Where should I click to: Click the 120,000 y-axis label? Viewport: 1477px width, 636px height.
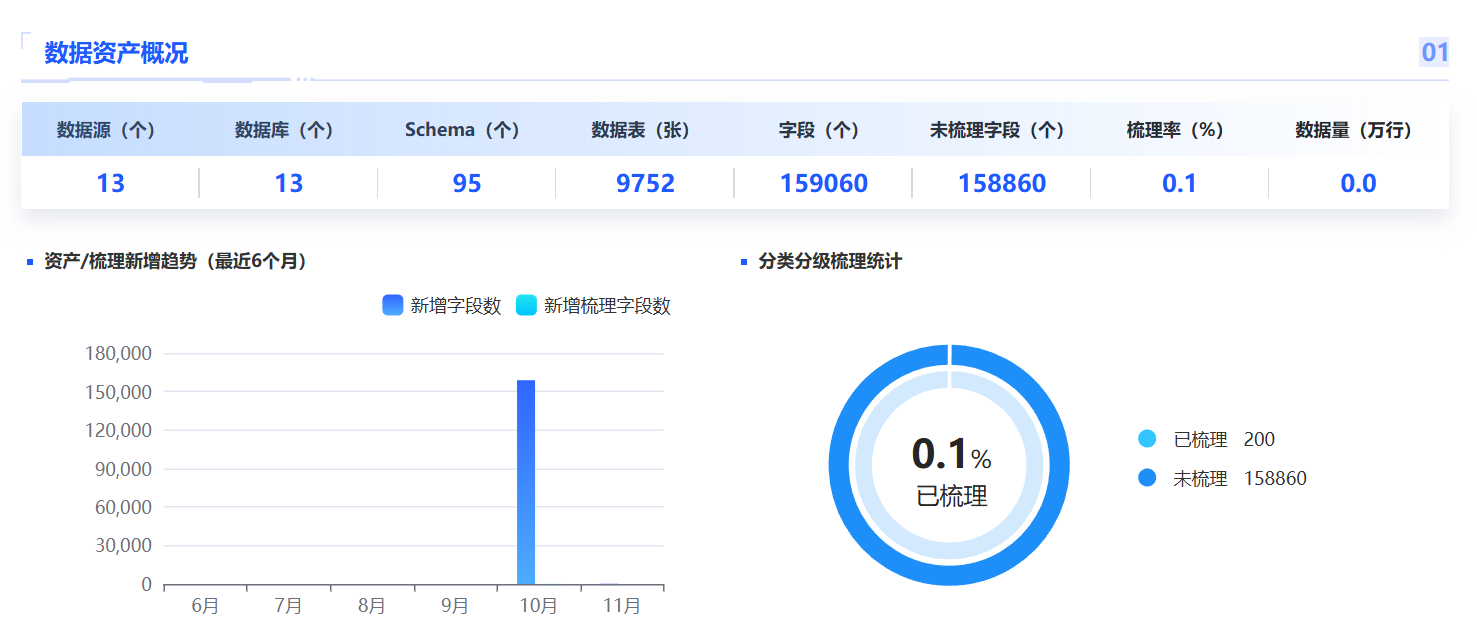(x=120, y=431)
